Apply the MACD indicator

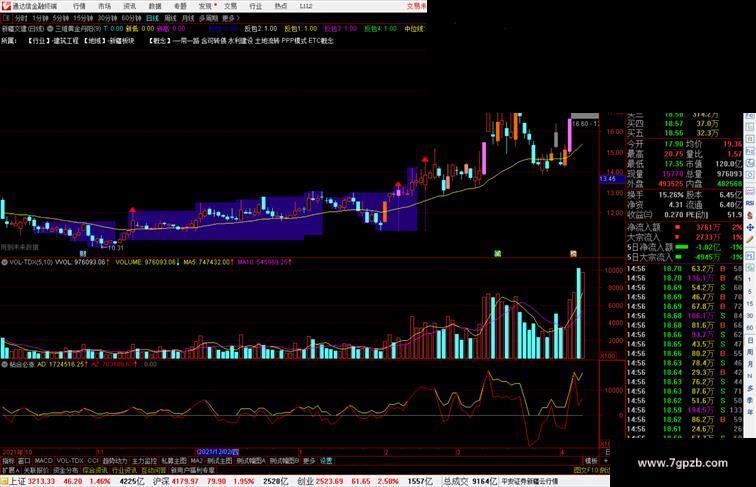pos(43,461)
